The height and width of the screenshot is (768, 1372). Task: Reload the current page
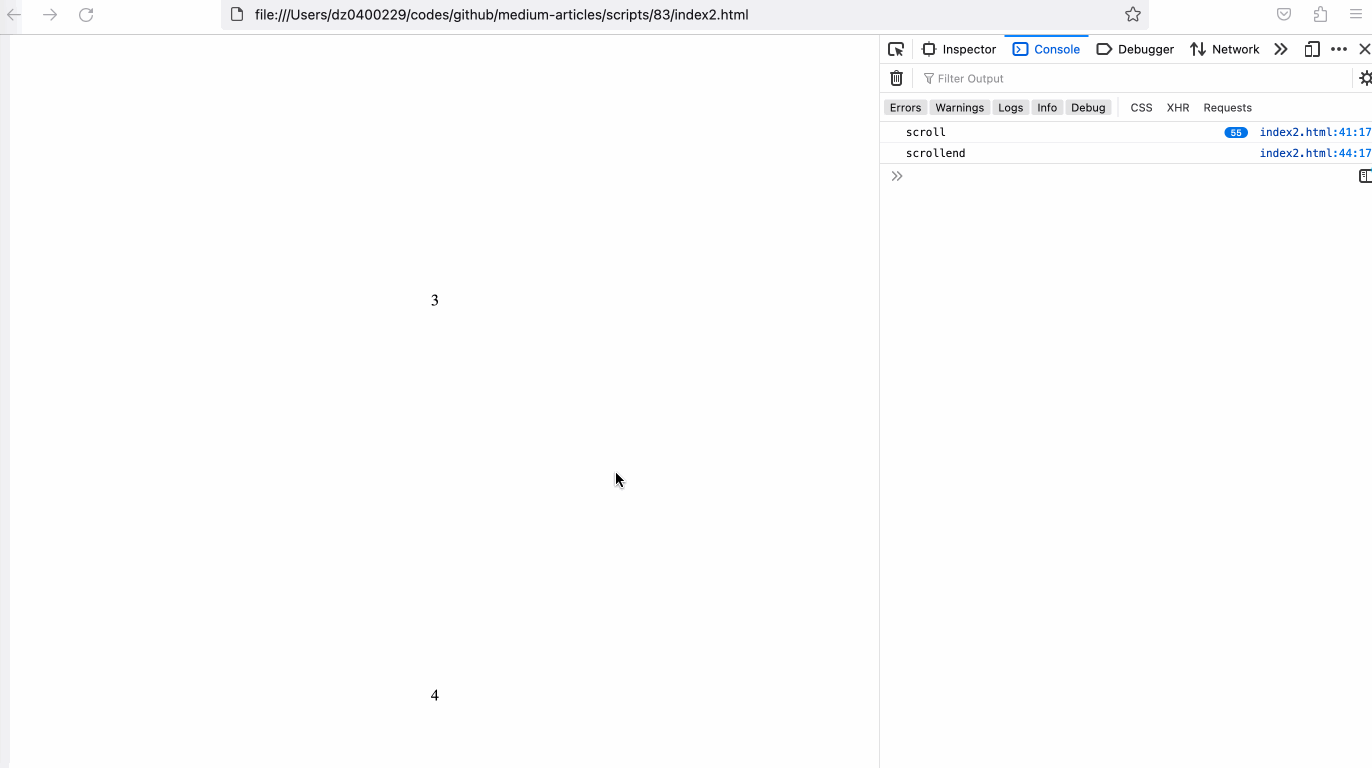pos(85,15)
